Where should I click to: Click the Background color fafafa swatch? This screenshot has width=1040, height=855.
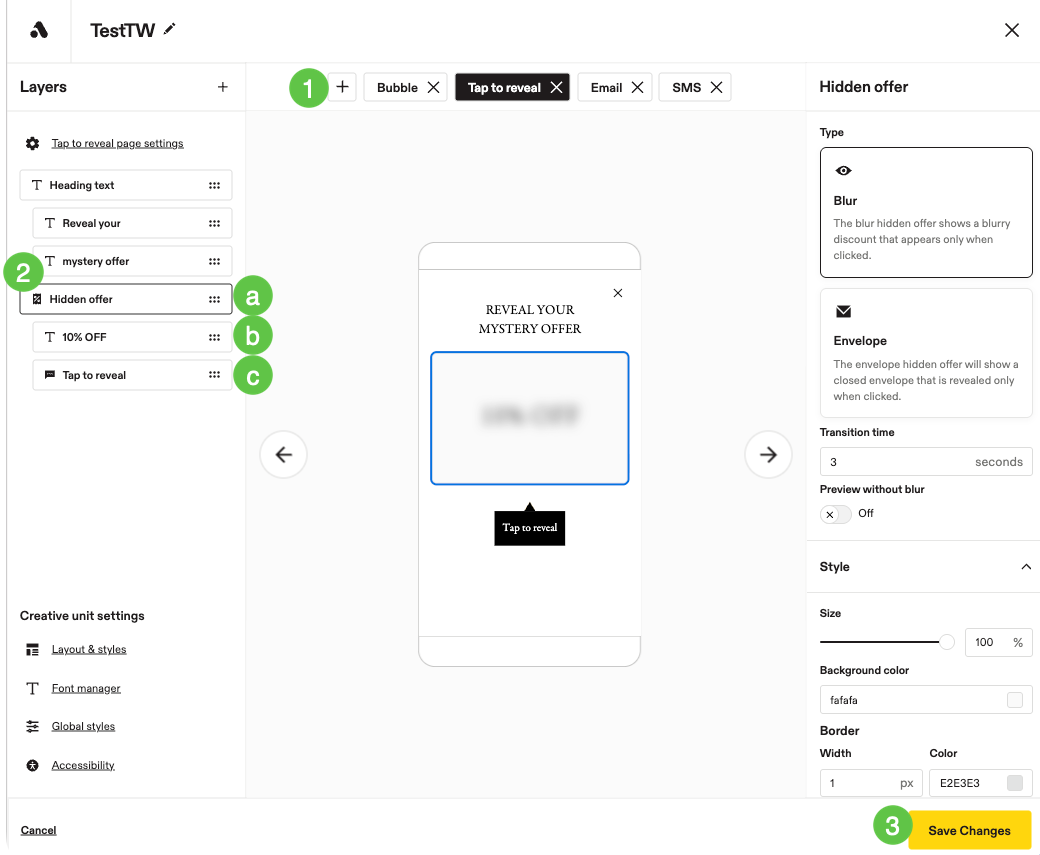[x=1015, y=700]
